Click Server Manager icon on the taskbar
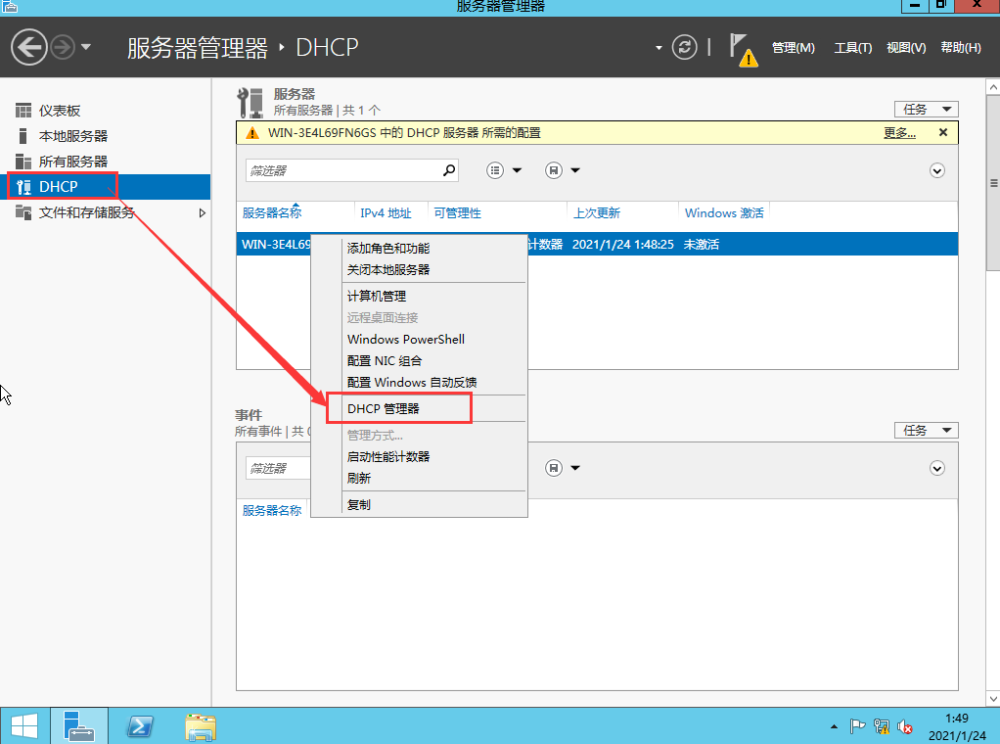The width and height of the screenshot is (1000, 744). (x=79, y=726)
